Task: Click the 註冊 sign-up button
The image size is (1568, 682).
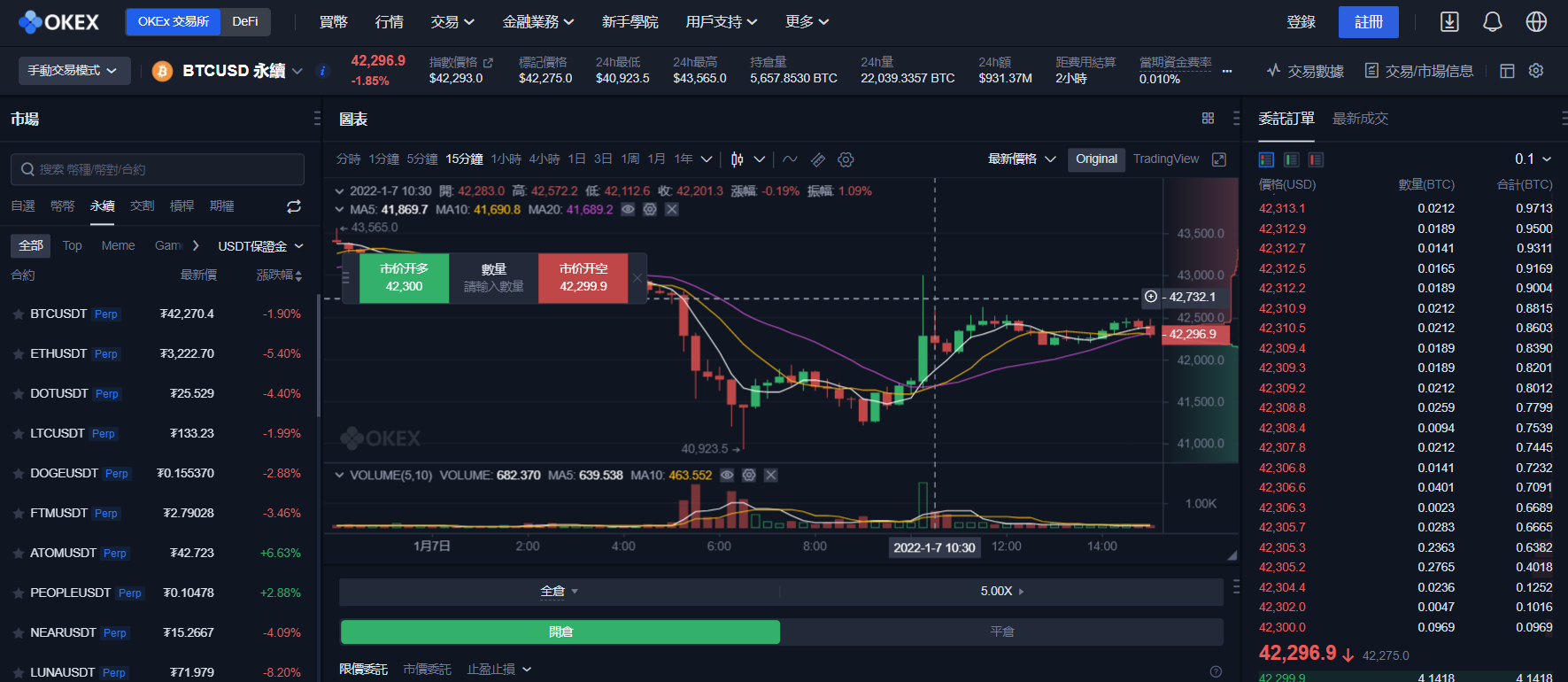Action: point(1369,21)
